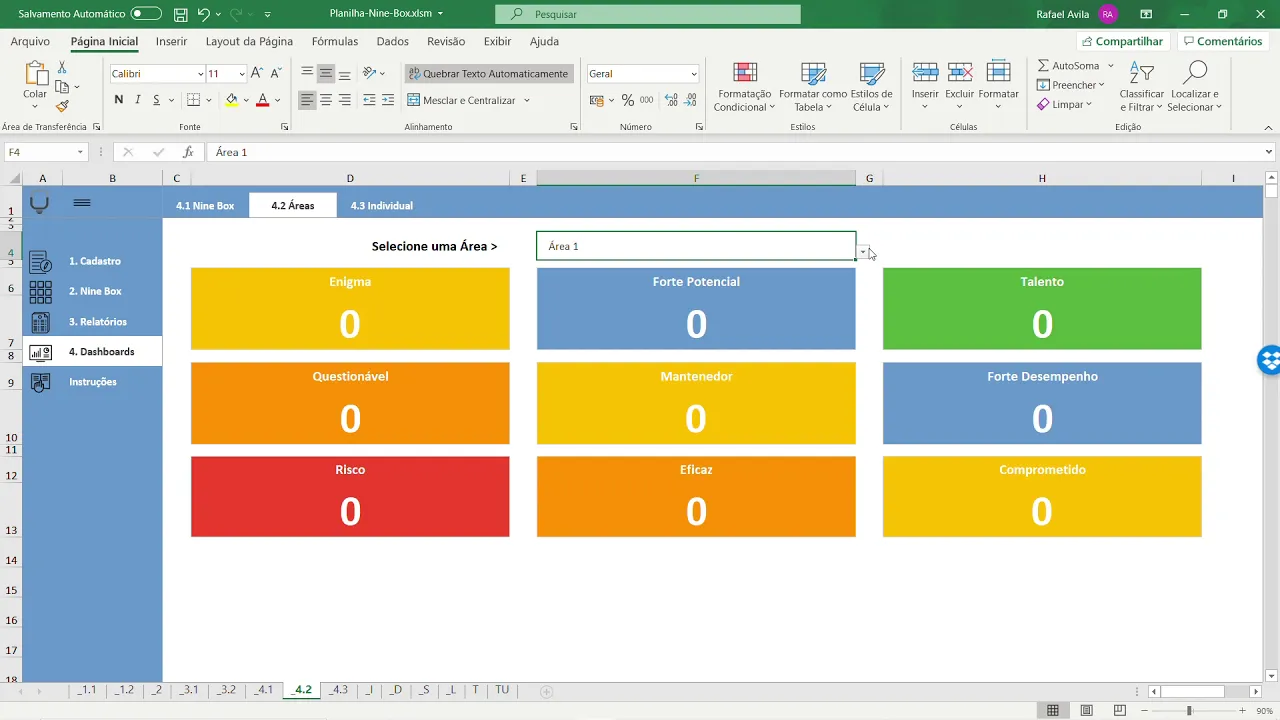Open the Arquivo menu
The height and width of the screenshot is (720, 1280).
pos(30,41)
